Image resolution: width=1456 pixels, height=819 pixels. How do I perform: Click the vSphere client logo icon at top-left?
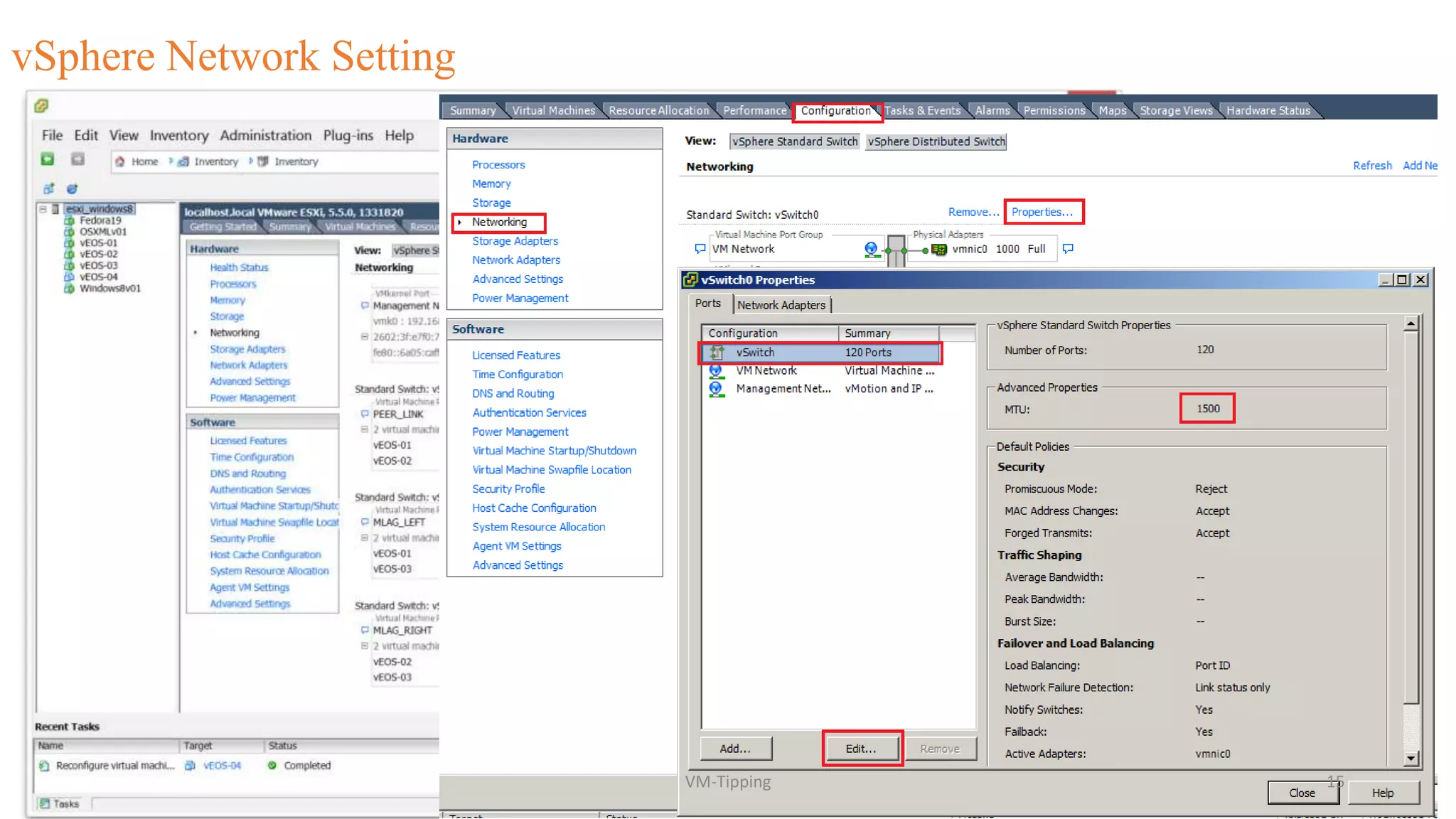pyautogui.click(x=41, y=106)
